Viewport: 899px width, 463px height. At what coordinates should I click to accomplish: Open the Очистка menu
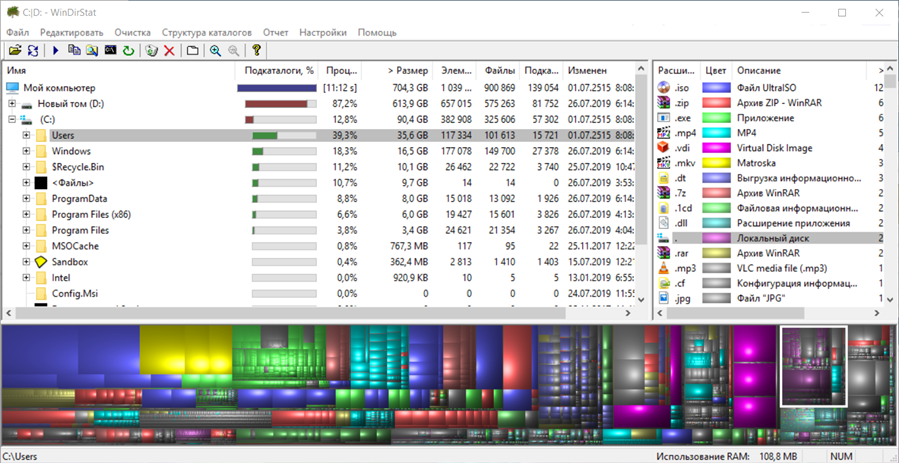(x=133, y=32)
